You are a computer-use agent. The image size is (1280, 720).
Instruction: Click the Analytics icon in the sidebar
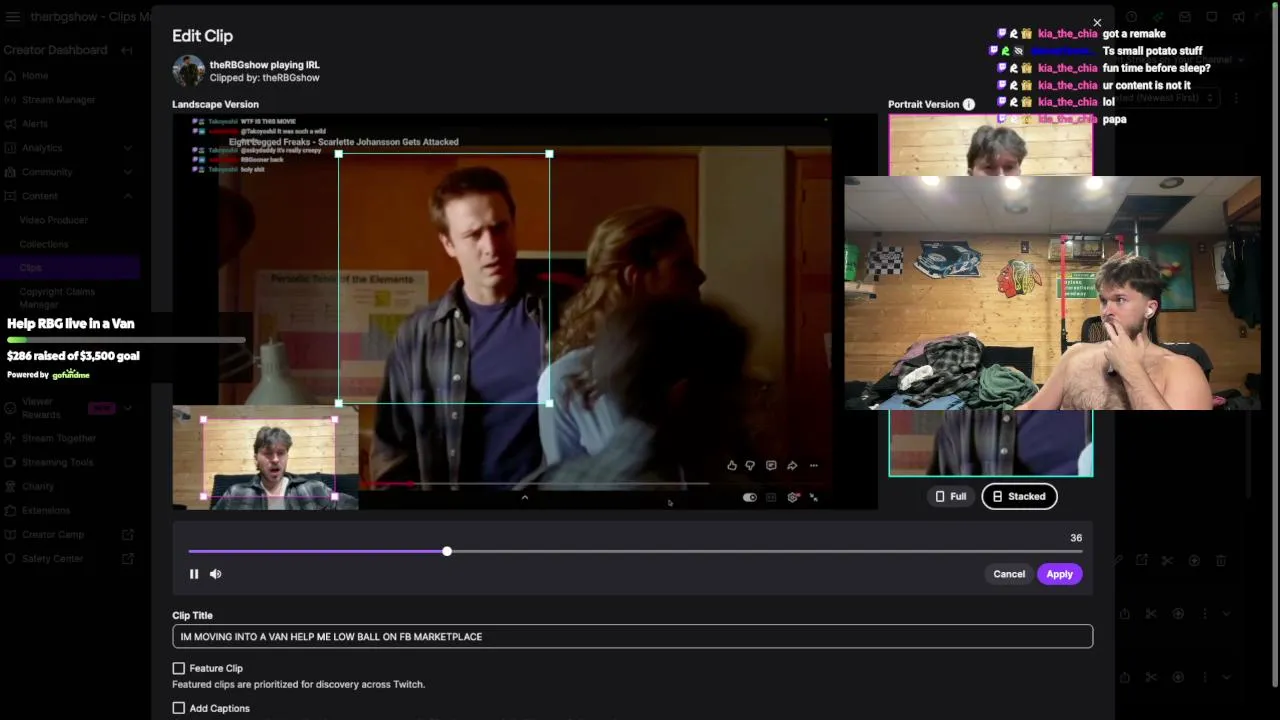pyautogui.click(x=11, y=148)
